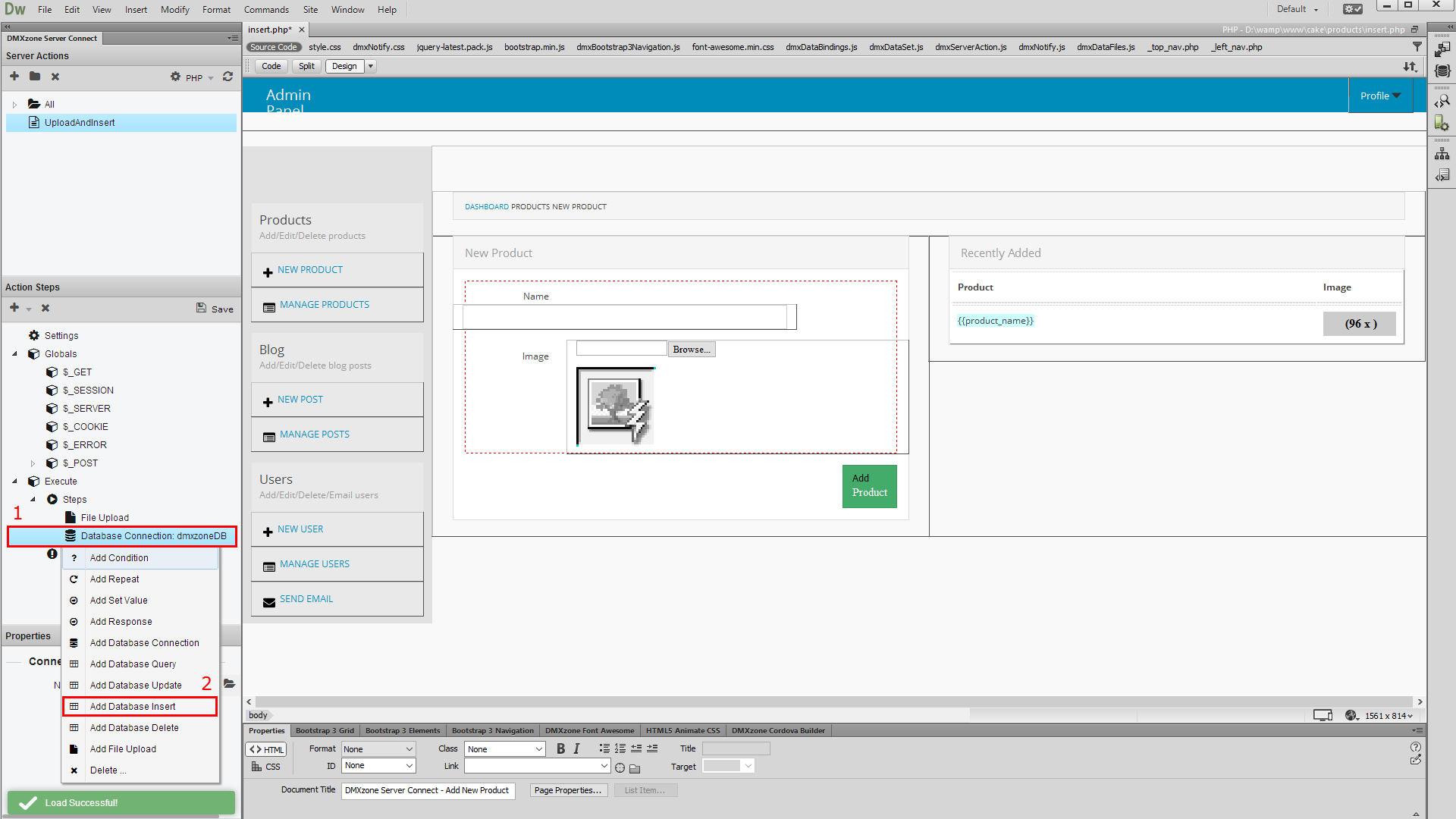Open the snippets panel icon
The image size is (1456, 819).
point(1442,175)
